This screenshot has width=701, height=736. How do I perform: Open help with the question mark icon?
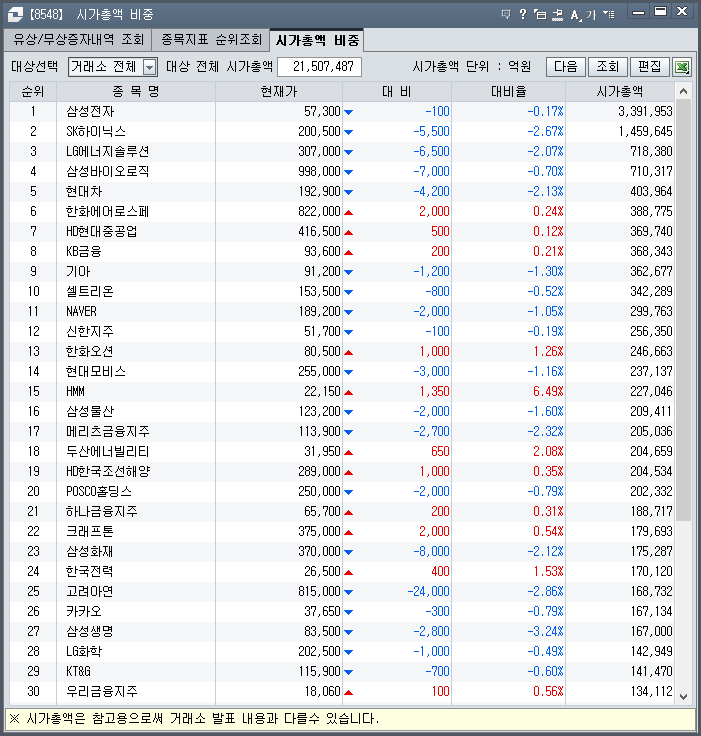point(523,14)
